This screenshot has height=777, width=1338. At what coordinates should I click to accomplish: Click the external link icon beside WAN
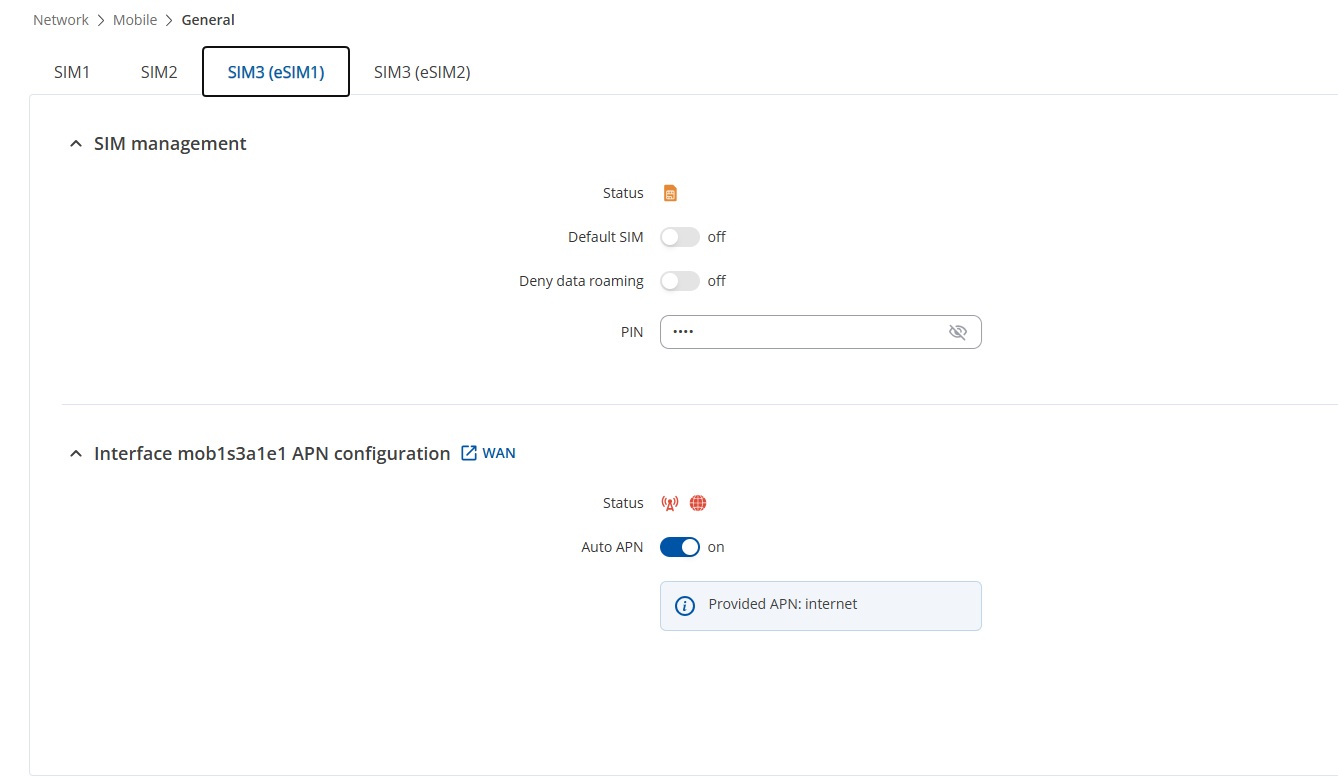(468, 453)
